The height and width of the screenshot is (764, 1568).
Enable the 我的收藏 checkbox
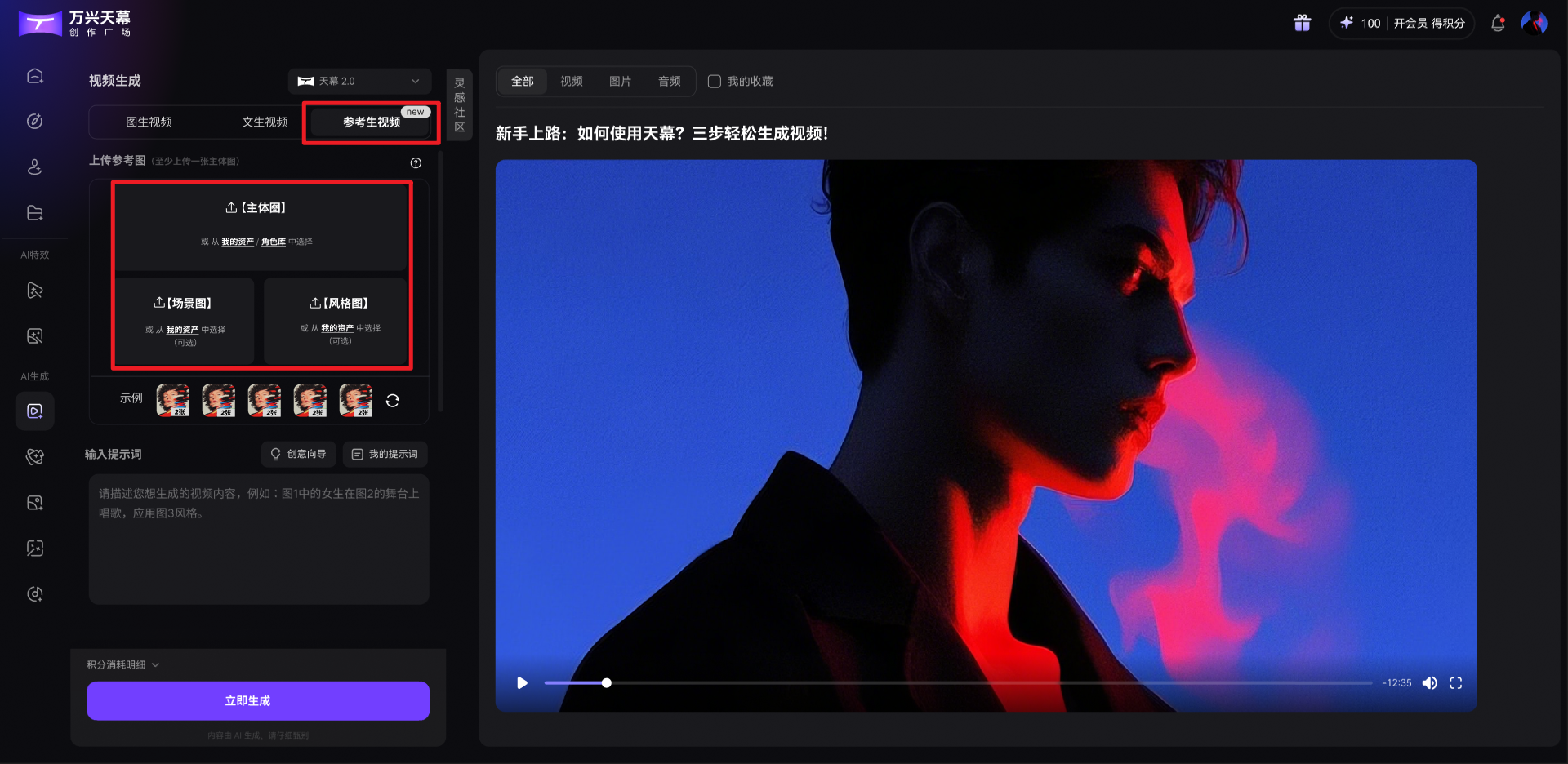tap(714, 81)
